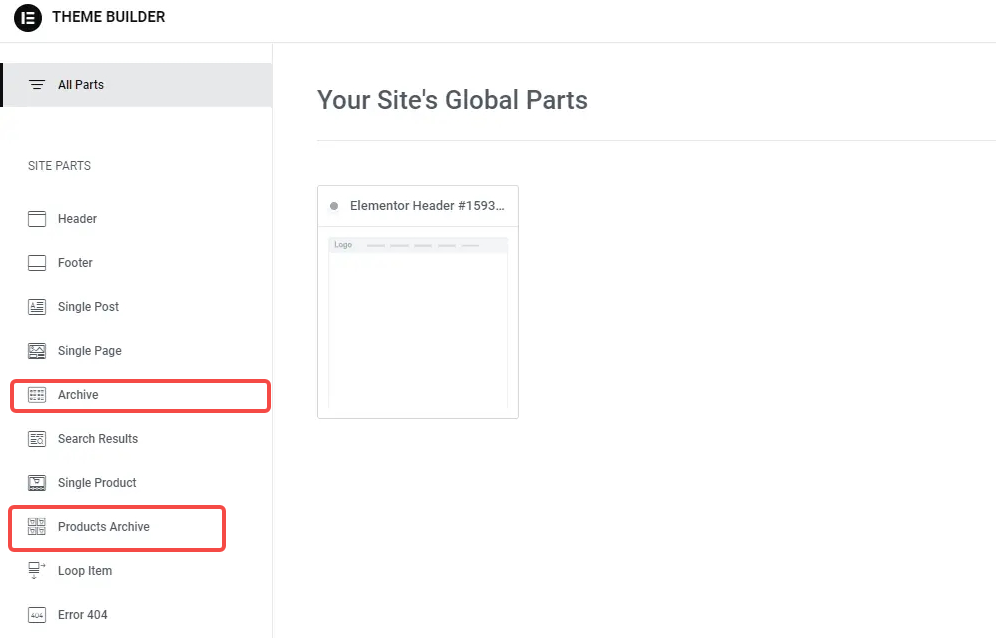Viewport: 996px width, 638px height.
Task: Open the Elementor Header template thumbnail
Action: pyautogui.click(x=418, y=322)
